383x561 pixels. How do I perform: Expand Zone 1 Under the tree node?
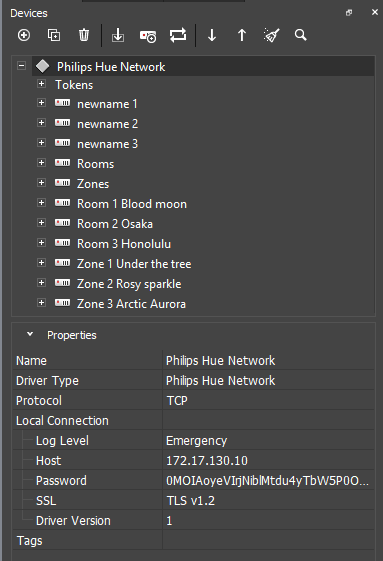(x=42, y=263)
